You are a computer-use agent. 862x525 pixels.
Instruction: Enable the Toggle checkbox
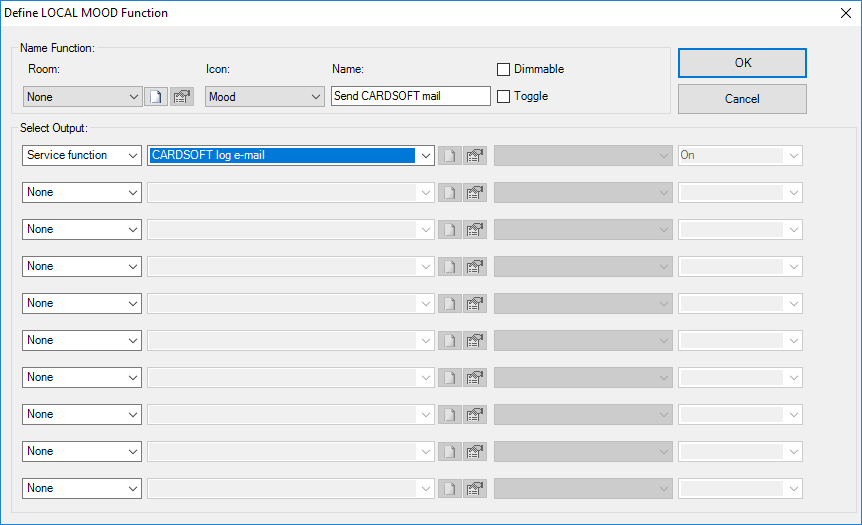(x=504, y=96)
